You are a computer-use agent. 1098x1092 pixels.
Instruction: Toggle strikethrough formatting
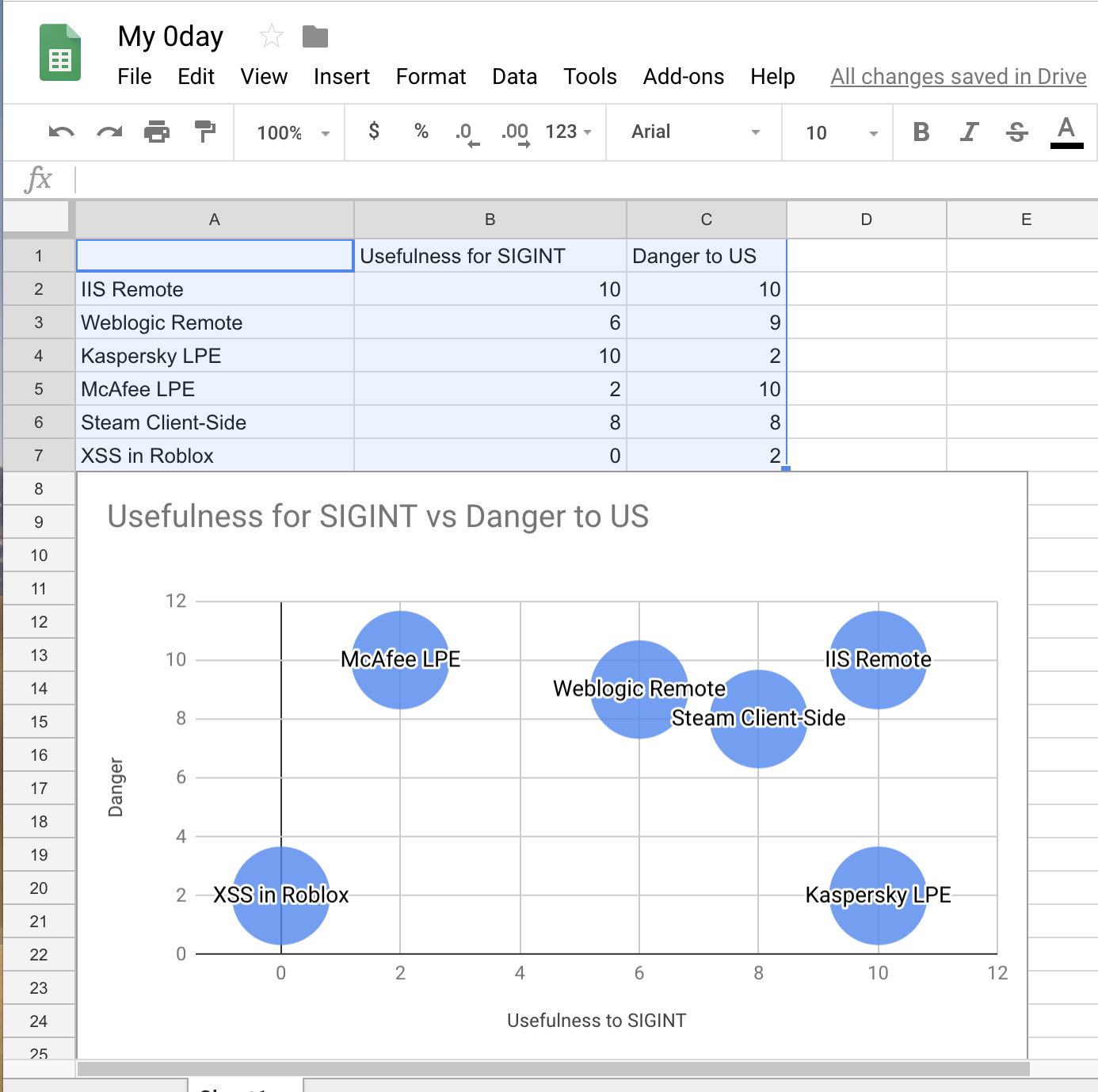(x=1017, y=132)
